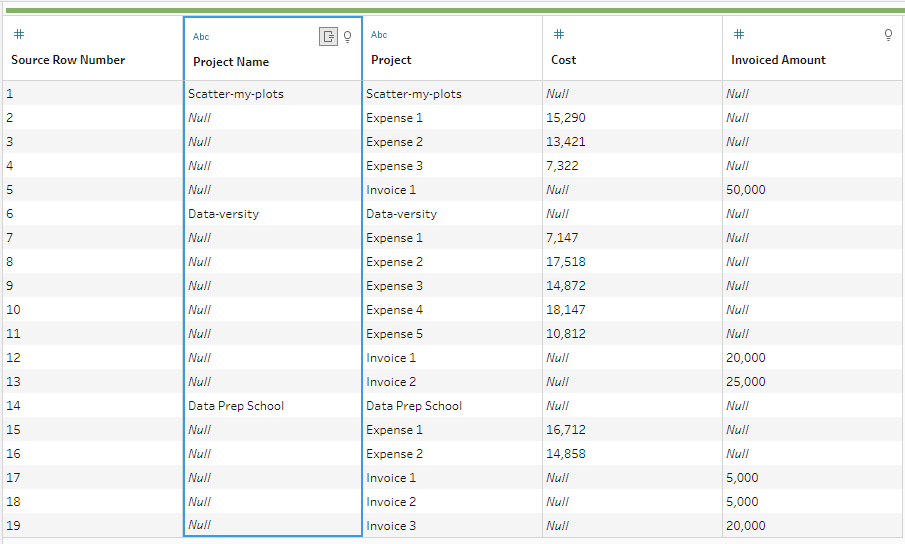Click the number type icon for Source Row Number
The height and width of the screenshot is (544, 905).
[x=17, y=35]
